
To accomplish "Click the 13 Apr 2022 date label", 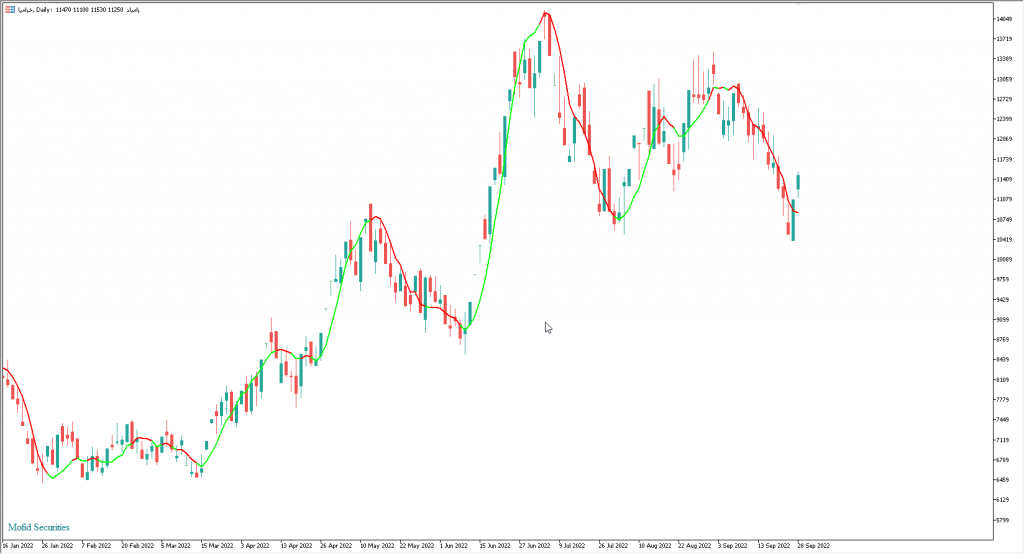I will coord(296,546).
